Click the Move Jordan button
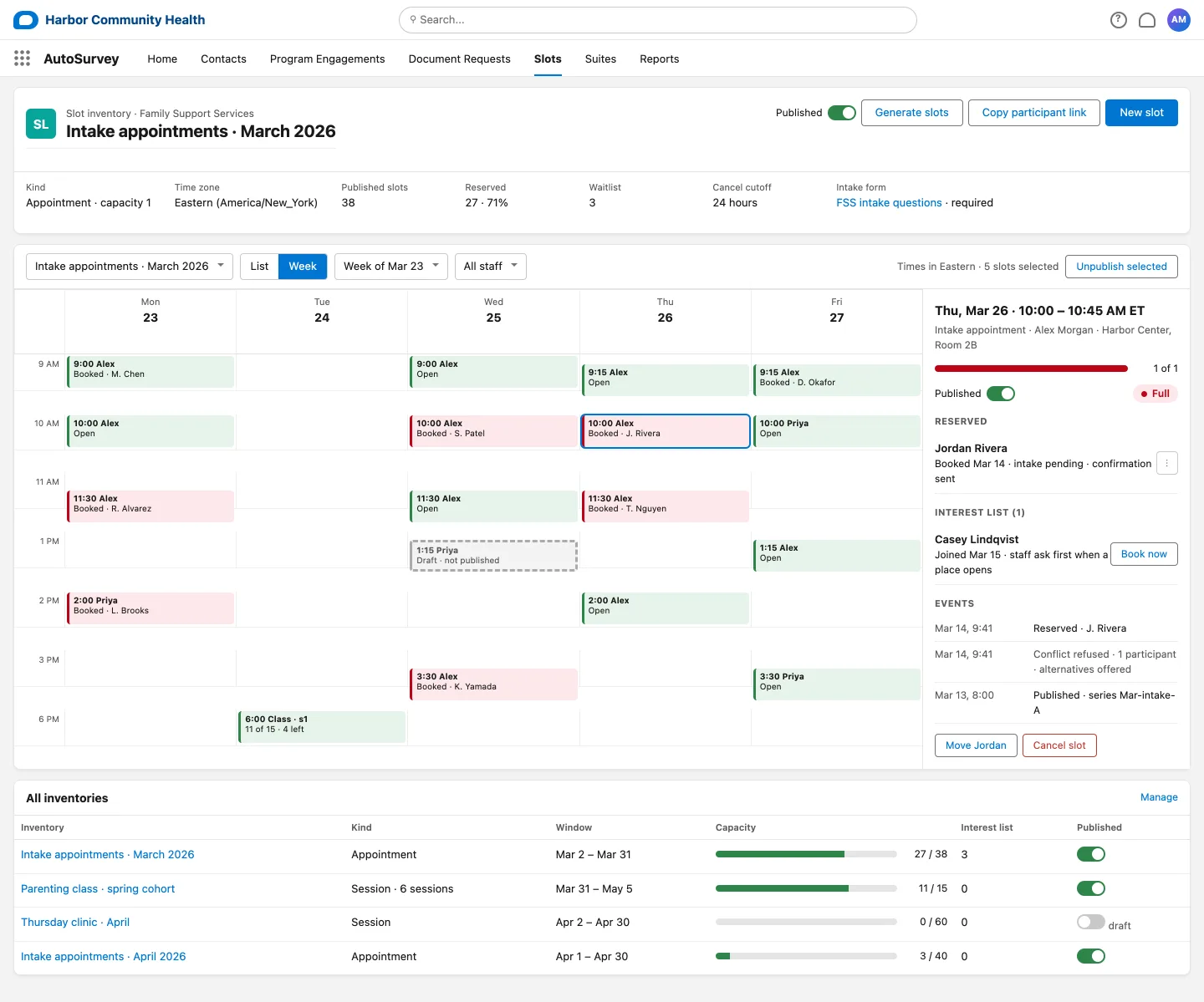 976,745
